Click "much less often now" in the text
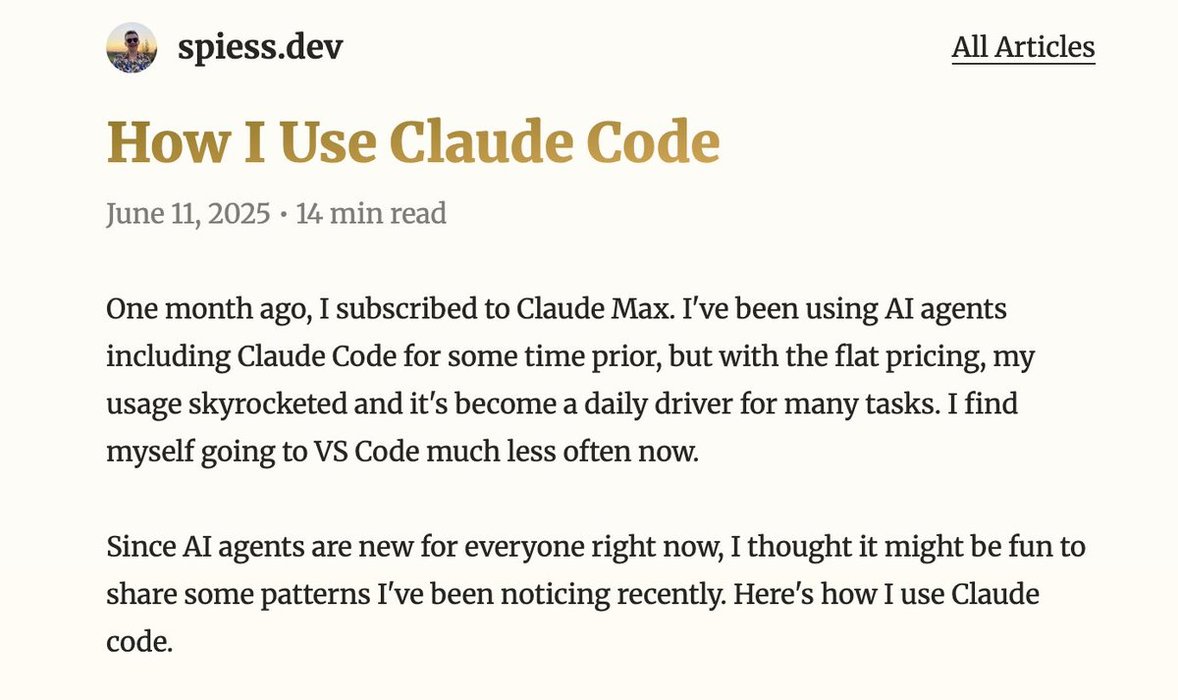This screenshot has height=700, width=1178. 562,451
